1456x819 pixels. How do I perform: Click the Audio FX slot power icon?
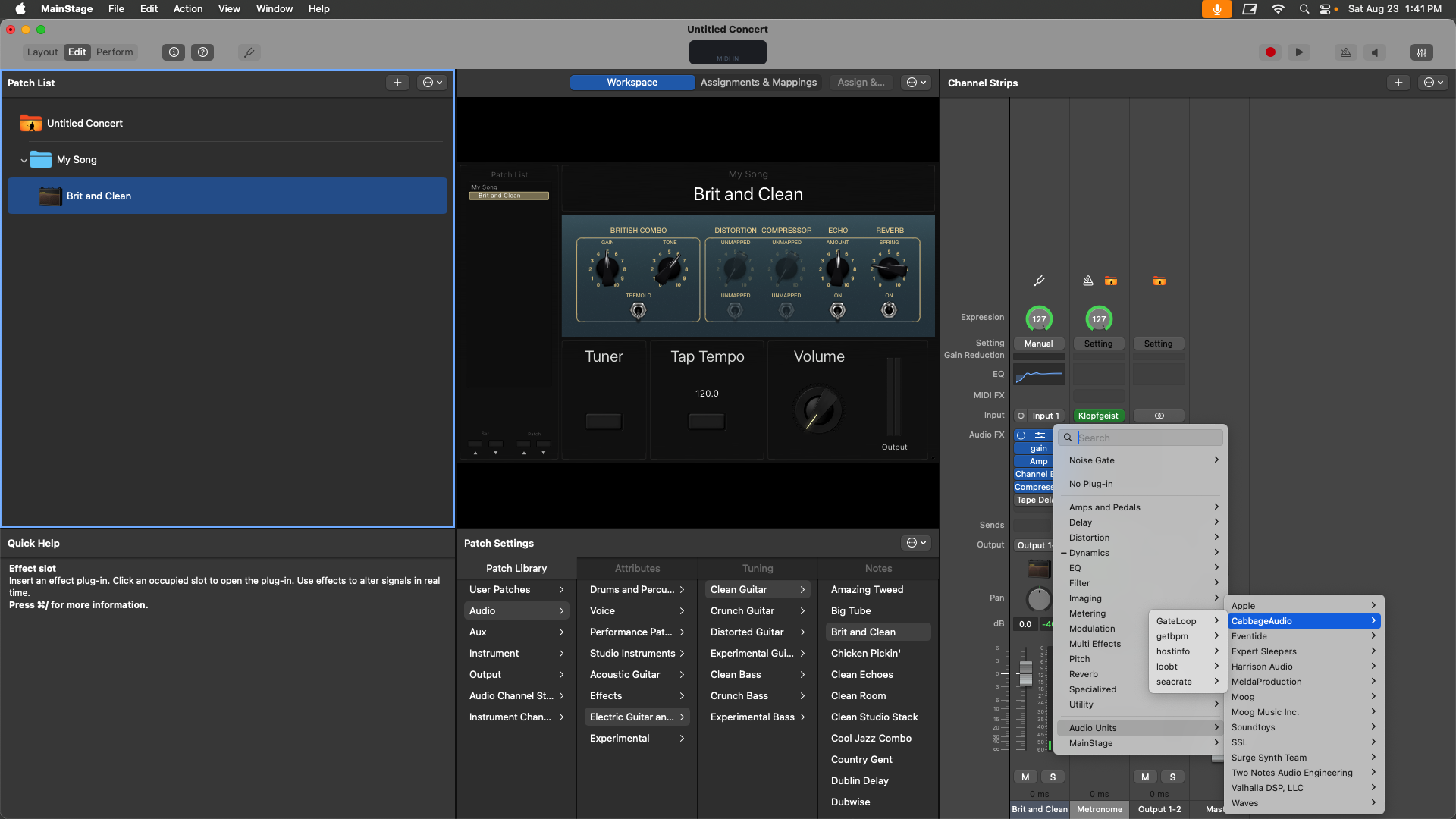(1021, 435)
